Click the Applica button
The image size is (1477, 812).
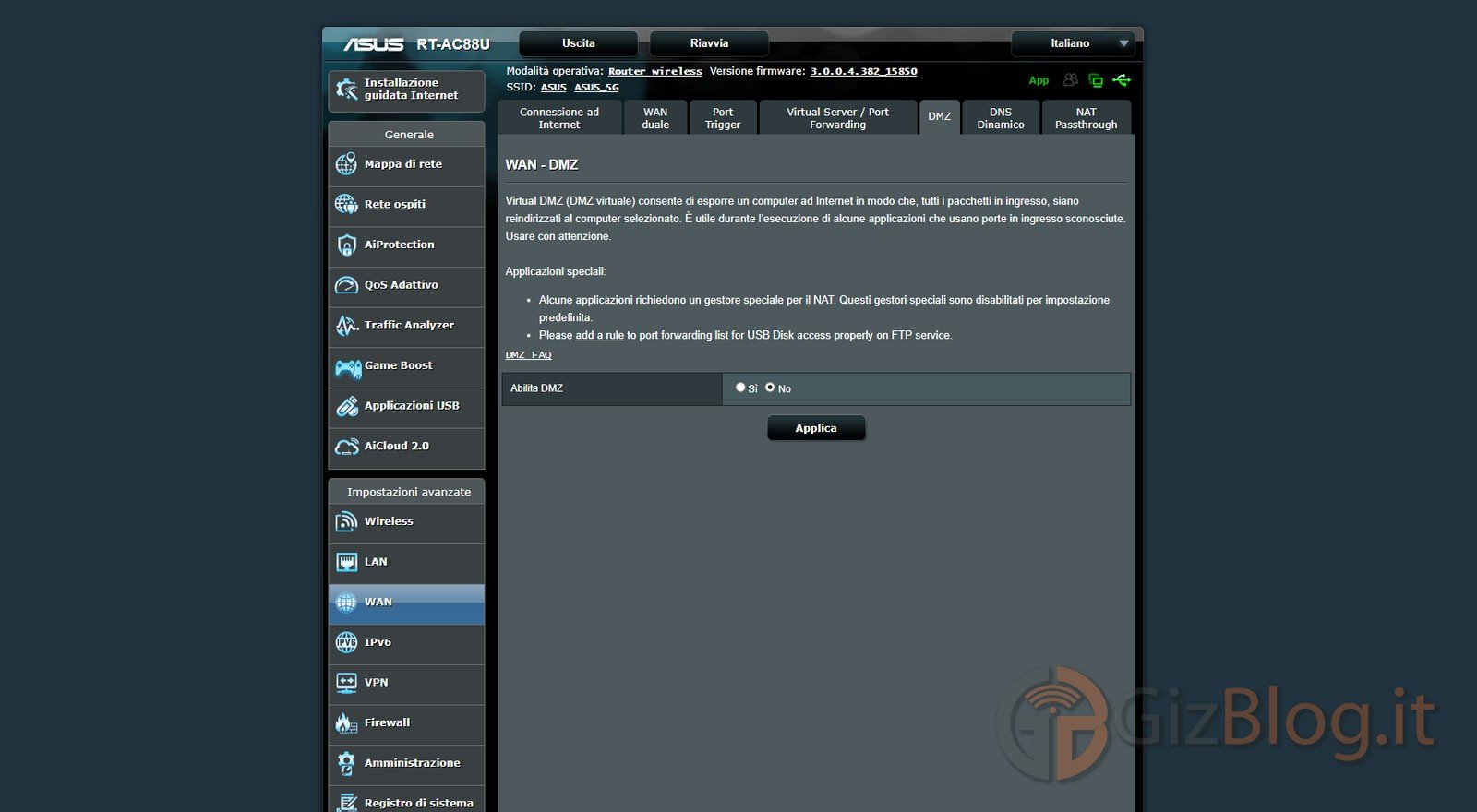(x=816, y=428)
